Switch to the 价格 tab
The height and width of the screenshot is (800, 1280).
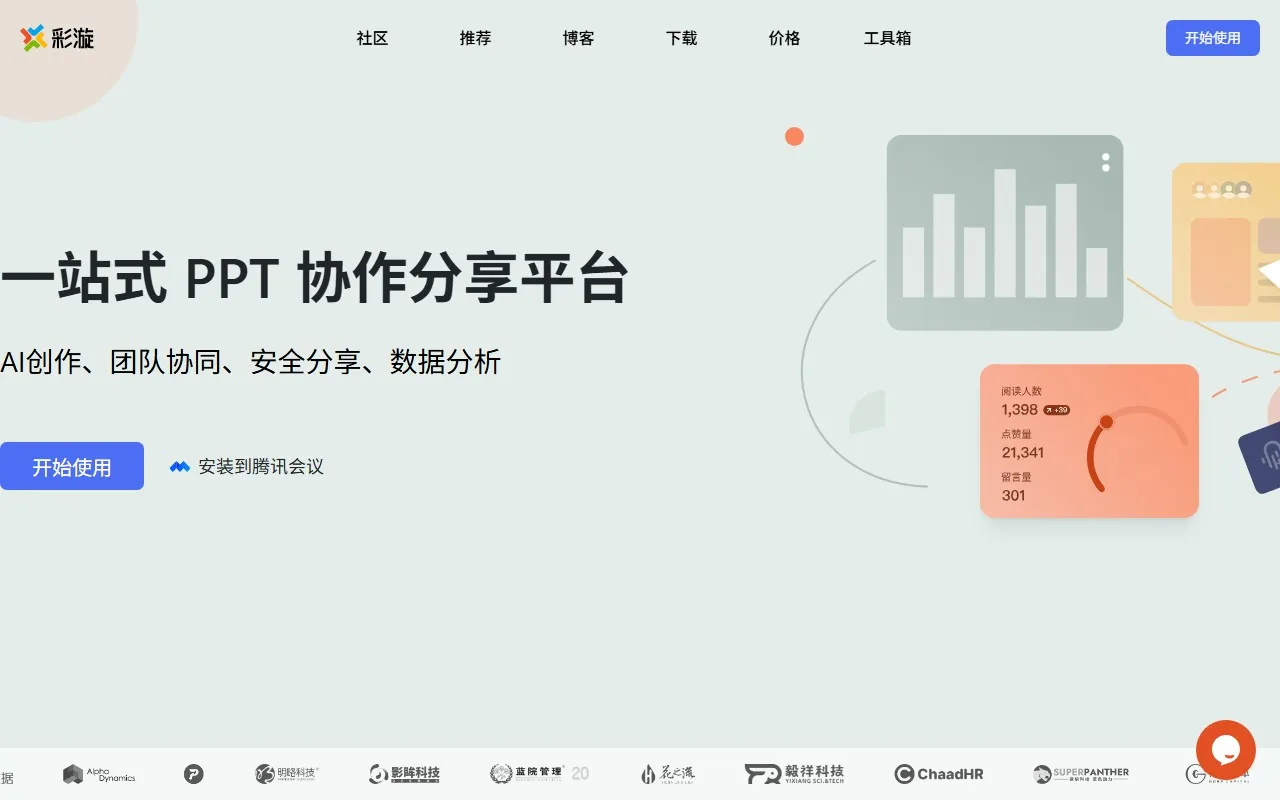click(x=784, y=38)
